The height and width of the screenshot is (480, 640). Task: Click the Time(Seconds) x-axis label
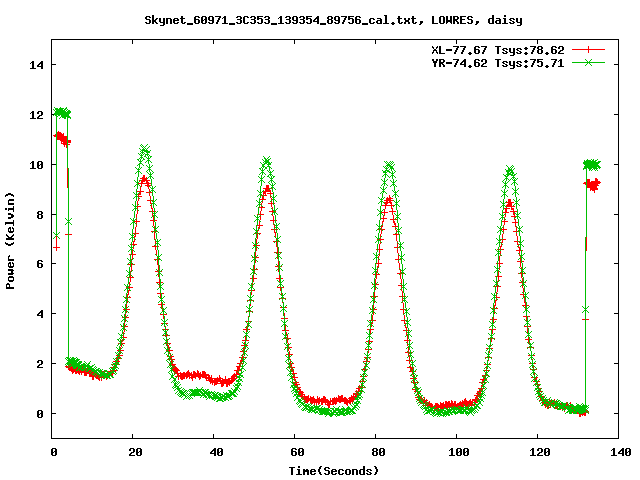coord(335,470)
